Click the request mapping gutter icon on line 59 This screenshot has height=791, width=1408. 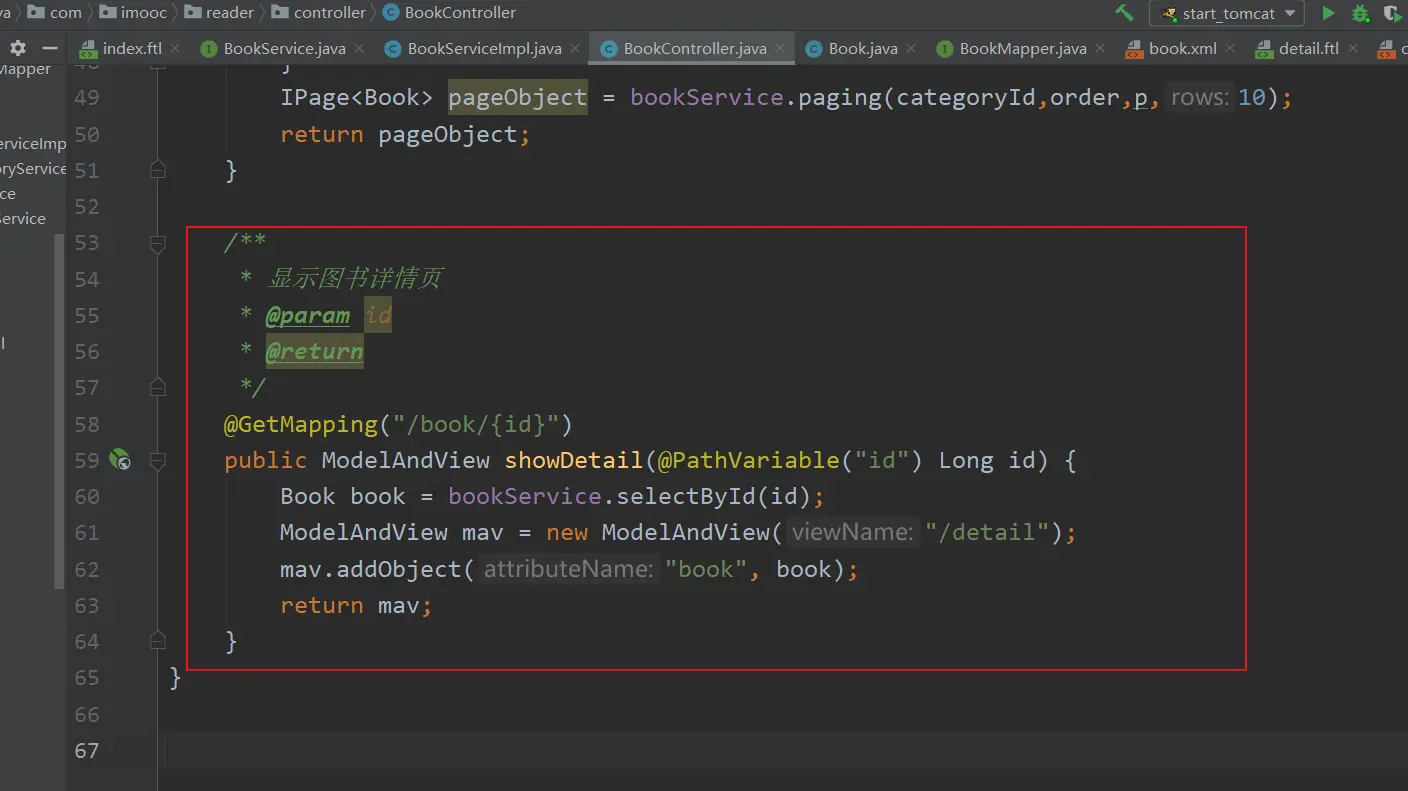click(120, 460)
